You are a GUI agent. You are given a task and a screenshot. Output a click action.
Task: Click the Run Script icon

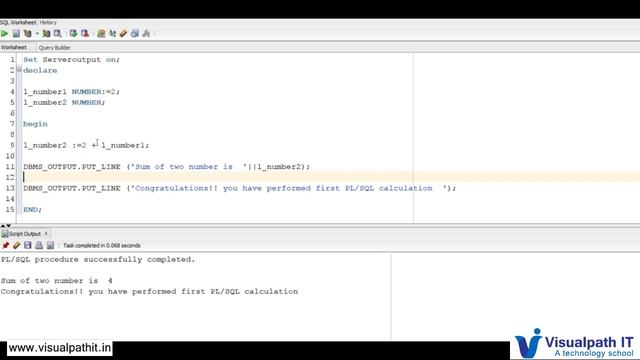pos(16,33)
